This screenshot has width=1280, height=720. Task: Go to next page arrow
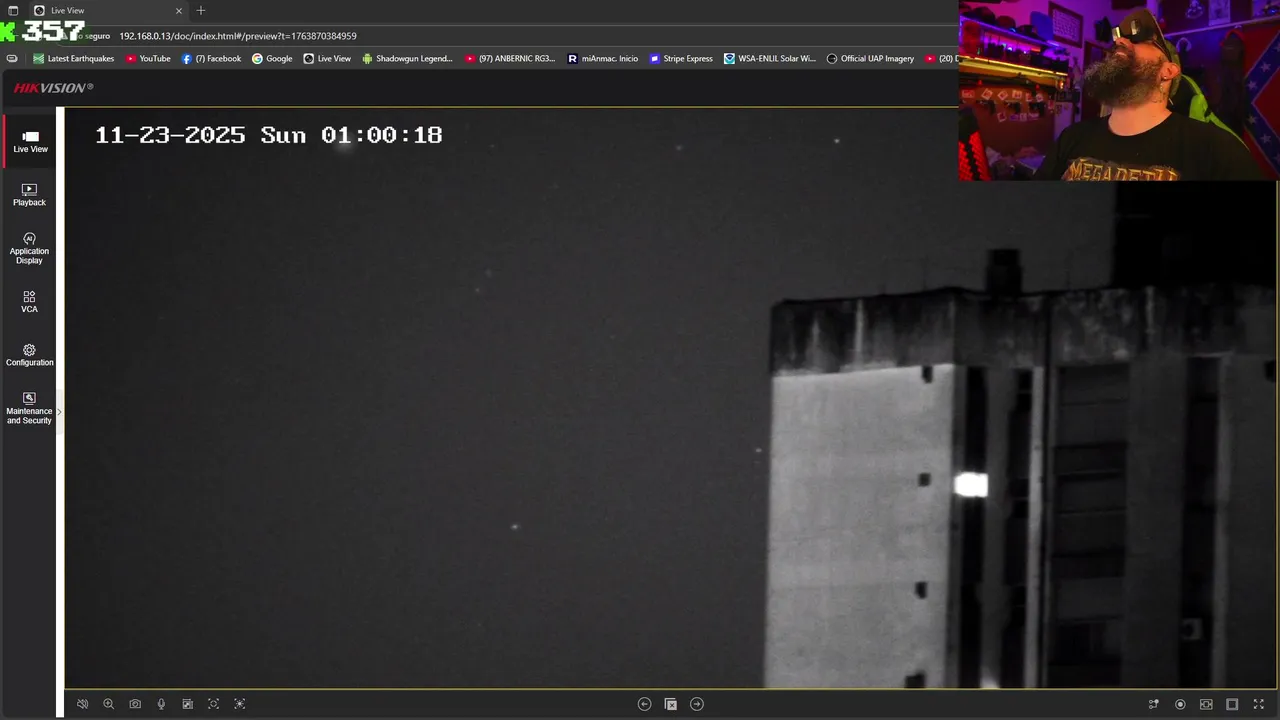[x=697, y=704]
